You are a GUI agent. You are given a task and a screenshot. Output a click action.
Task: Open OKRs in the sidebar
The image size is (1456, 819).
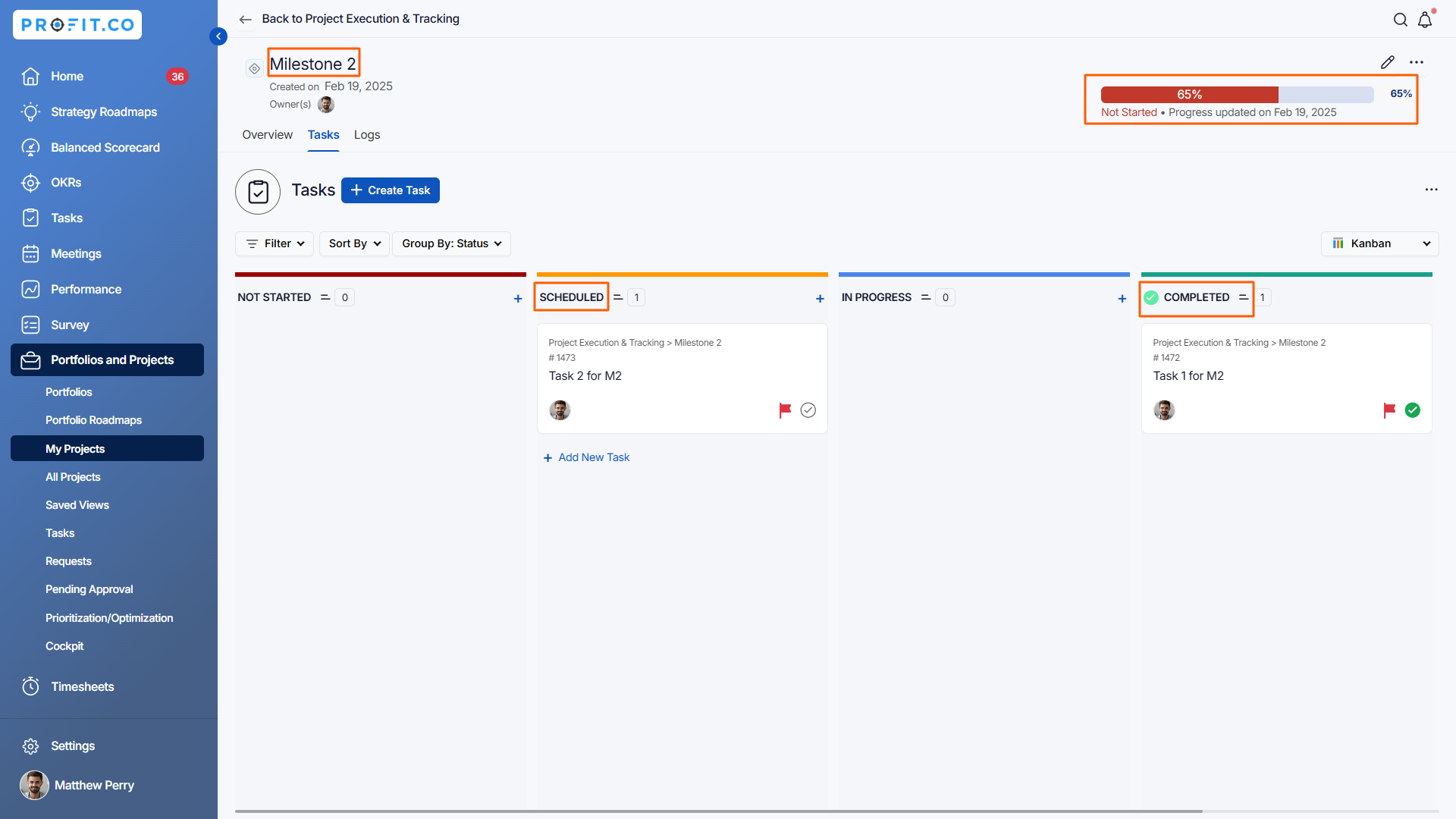(x=66, y=183)
